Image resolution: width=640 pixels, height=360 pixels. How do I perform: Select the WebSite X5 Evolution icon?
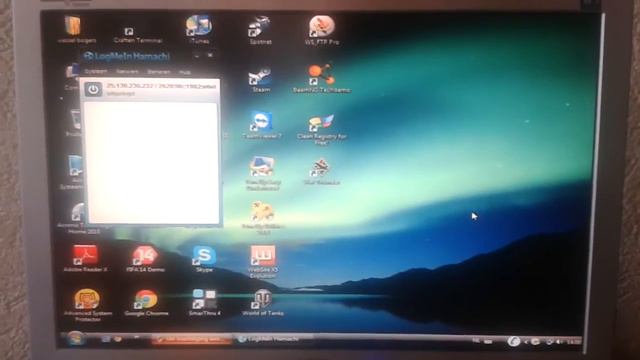click(262, 262)
